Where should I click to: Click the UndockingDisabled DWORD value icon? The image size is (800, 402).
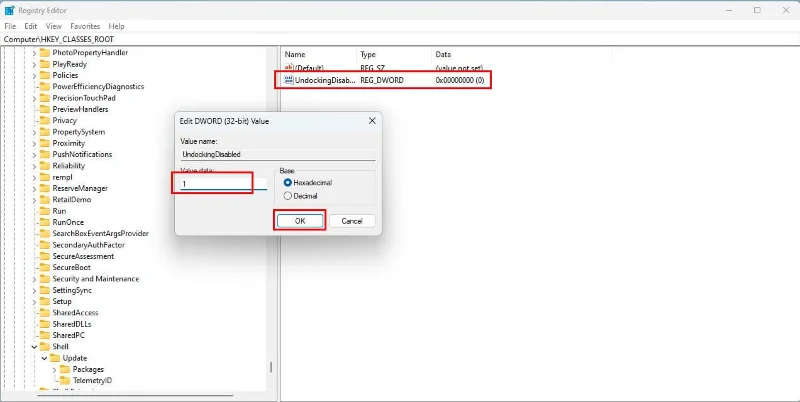pyautogui.click(x=289, y=80)
